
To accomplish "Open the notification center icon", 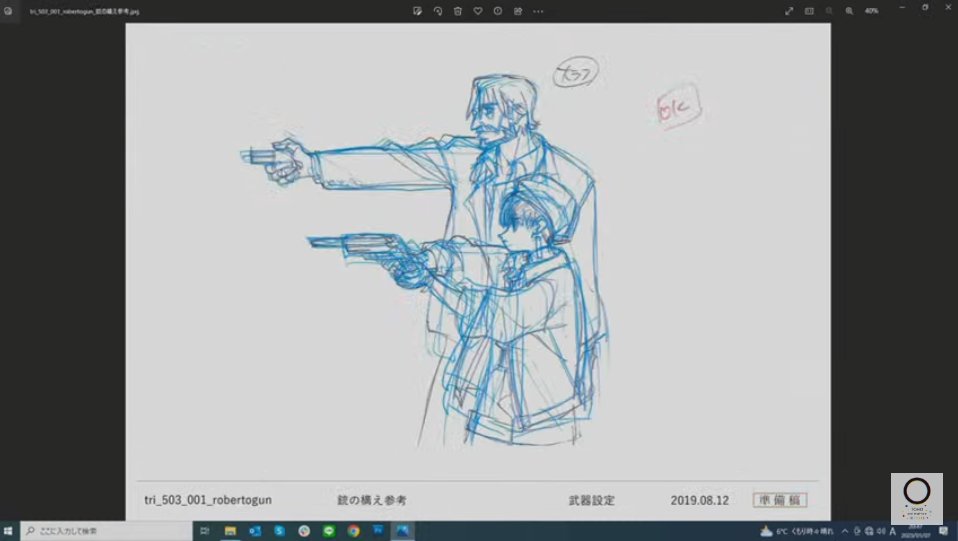I will 943,531.
